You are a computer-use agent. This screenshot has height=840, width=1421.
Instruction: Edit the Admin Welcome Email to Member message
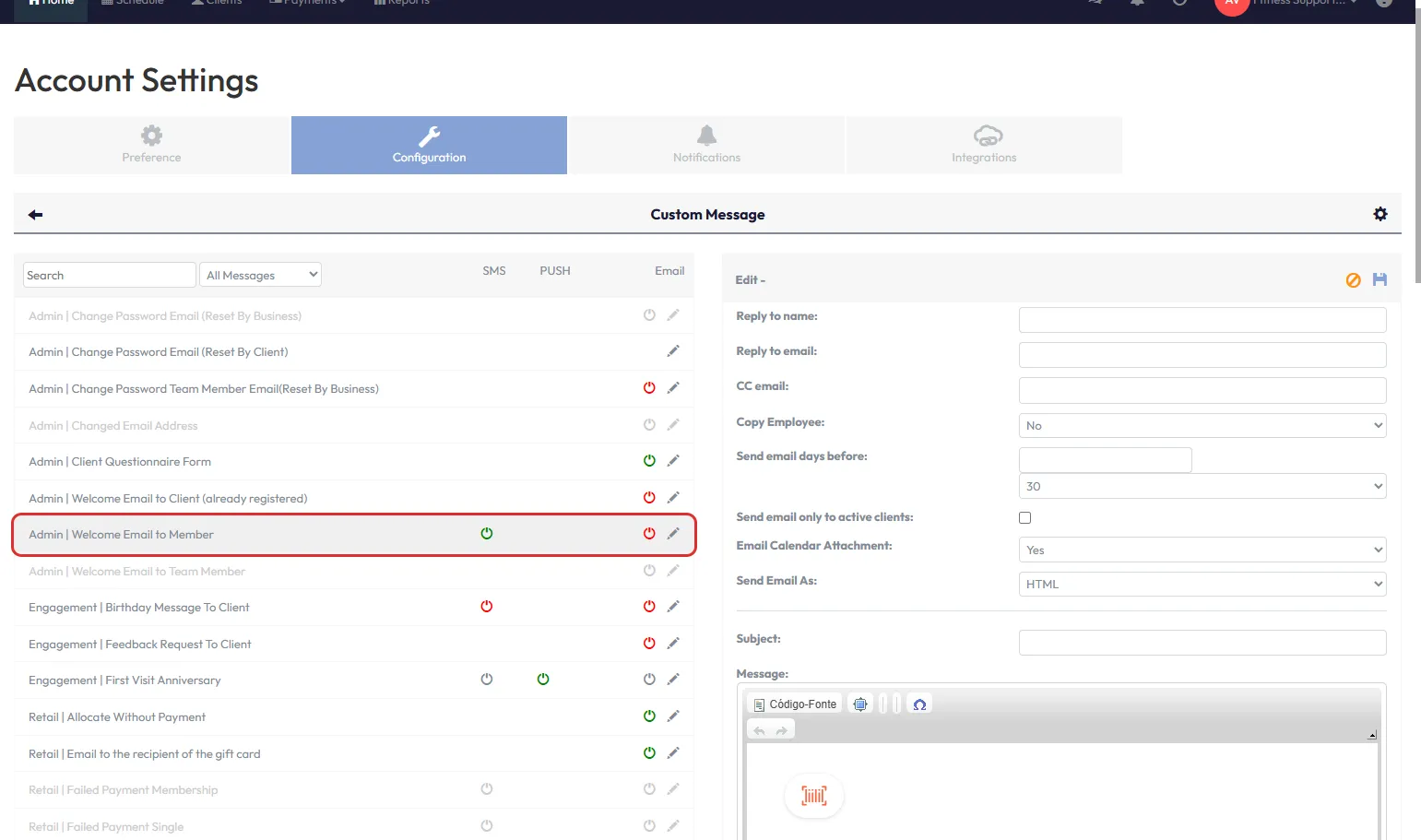pos(673,534)
